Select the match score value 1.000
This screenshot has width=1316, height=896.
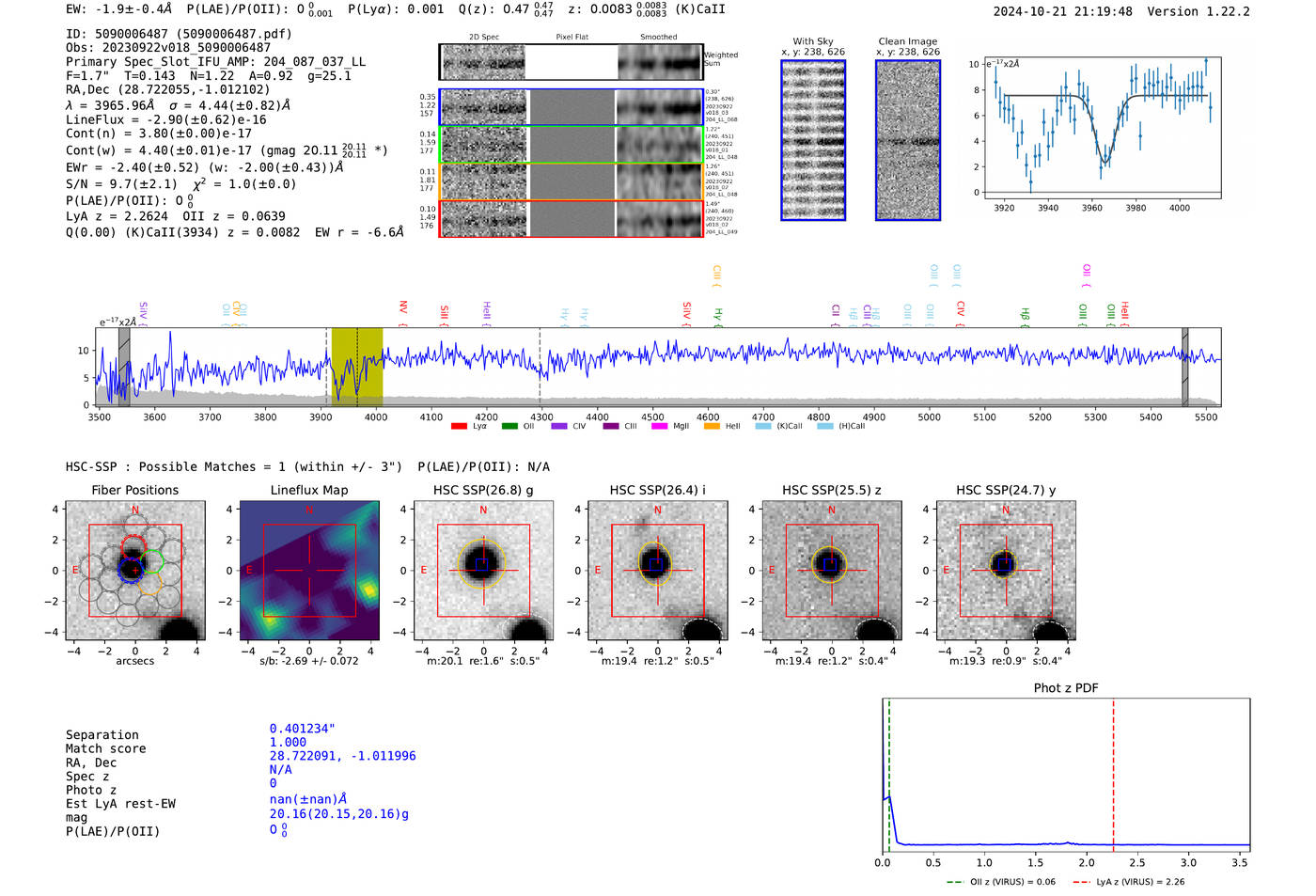(288, 743)
